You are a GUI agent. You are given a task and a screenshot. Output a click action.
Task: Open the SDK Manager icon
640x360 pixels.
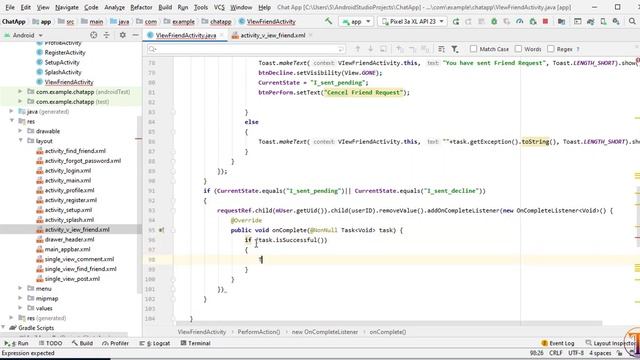[616, 21]
